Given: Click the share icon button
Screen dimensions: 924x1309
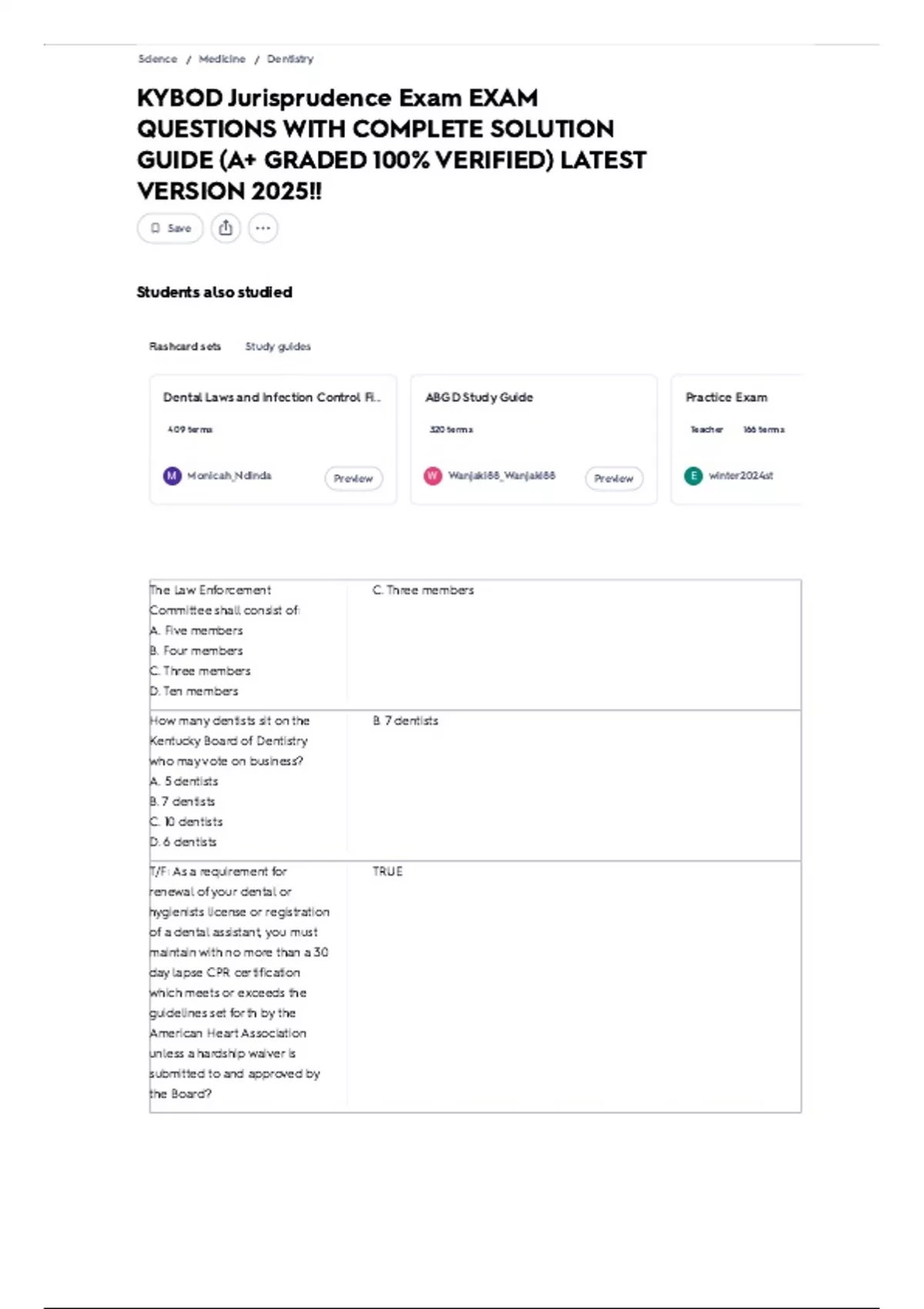Looking at the screenshot, I should (226, 228).
